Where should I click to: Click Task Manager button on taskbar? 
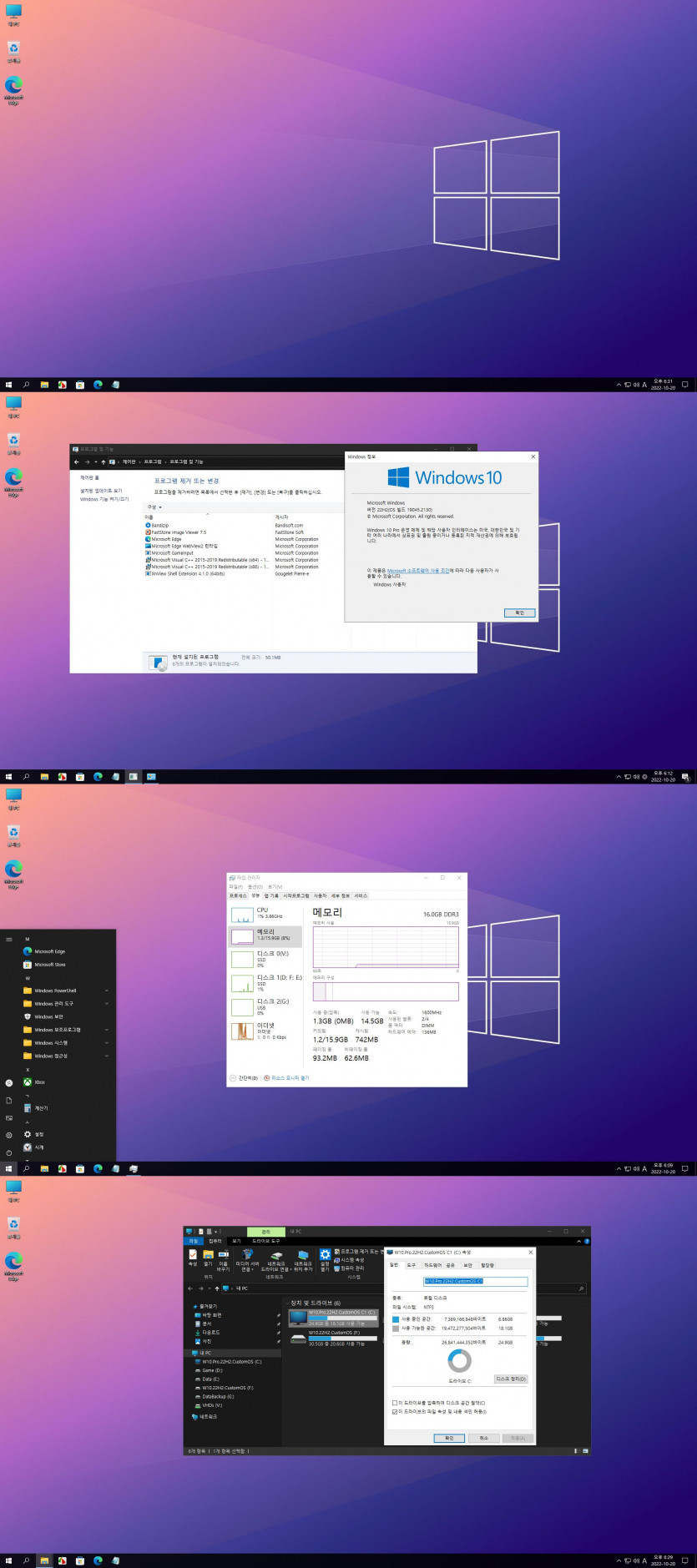[x=134, y=1168]
